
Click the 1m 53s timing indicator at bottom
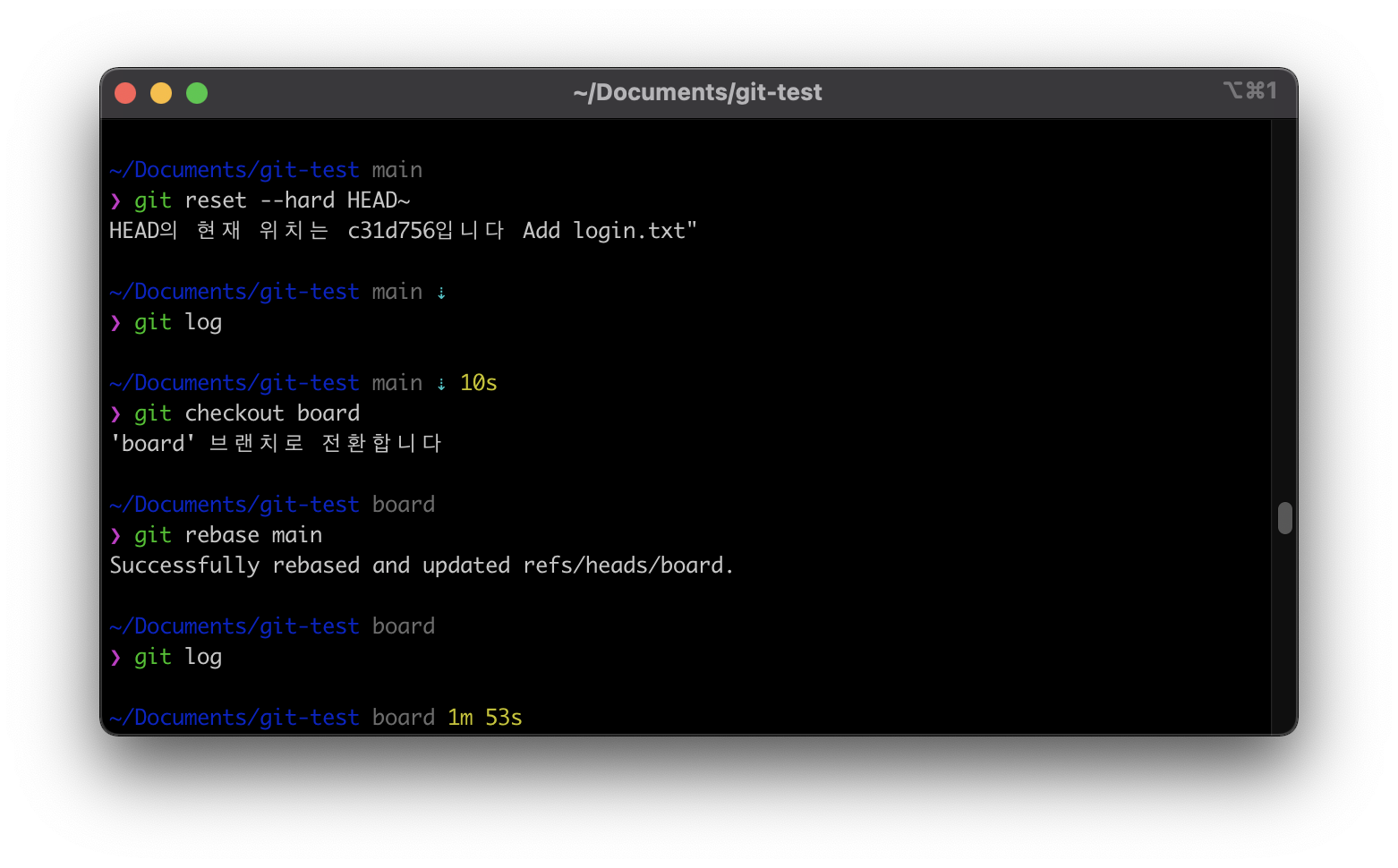coord(483,717)
